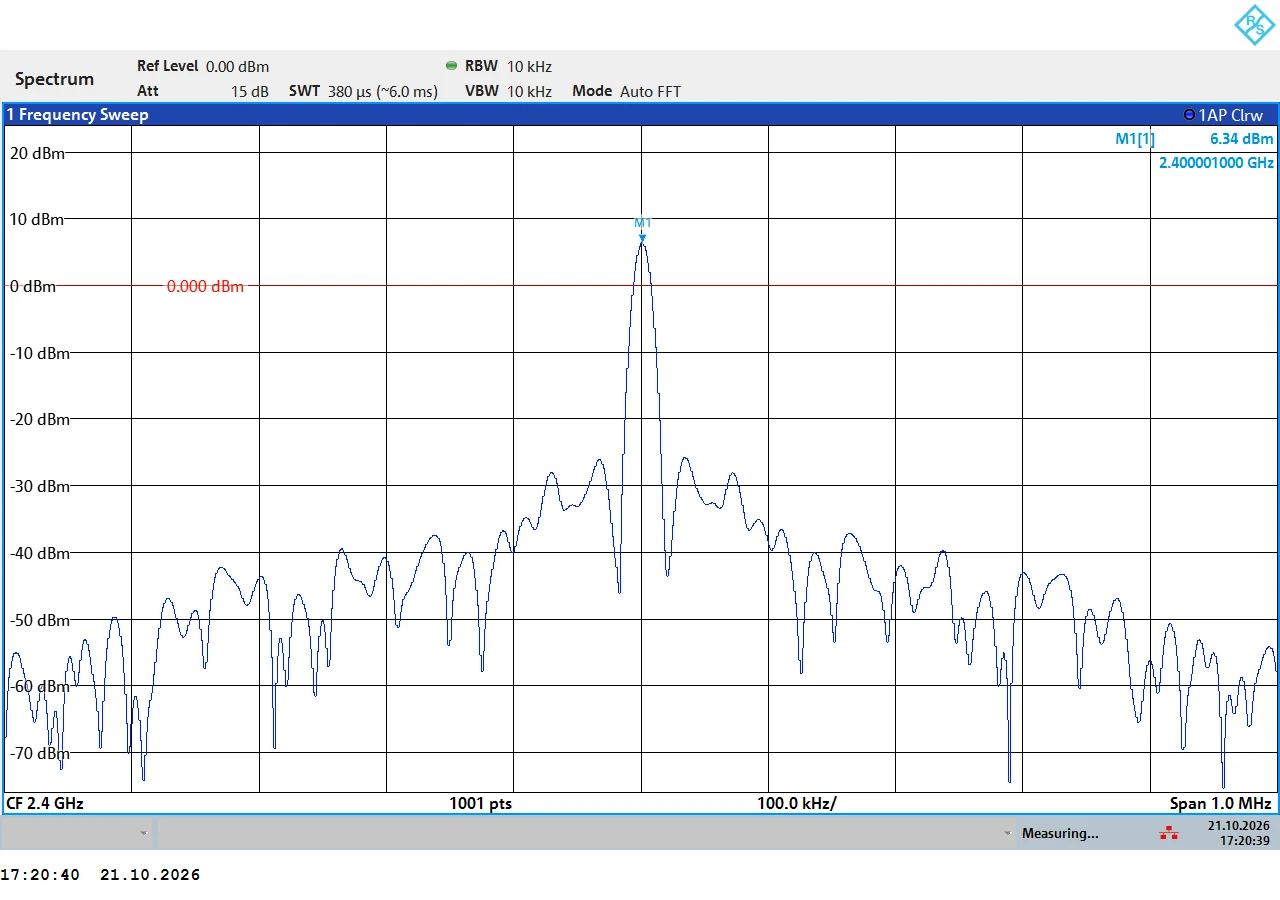
Task: Click the M1[1] marker readout label
Action: (x=1135, y=139)
